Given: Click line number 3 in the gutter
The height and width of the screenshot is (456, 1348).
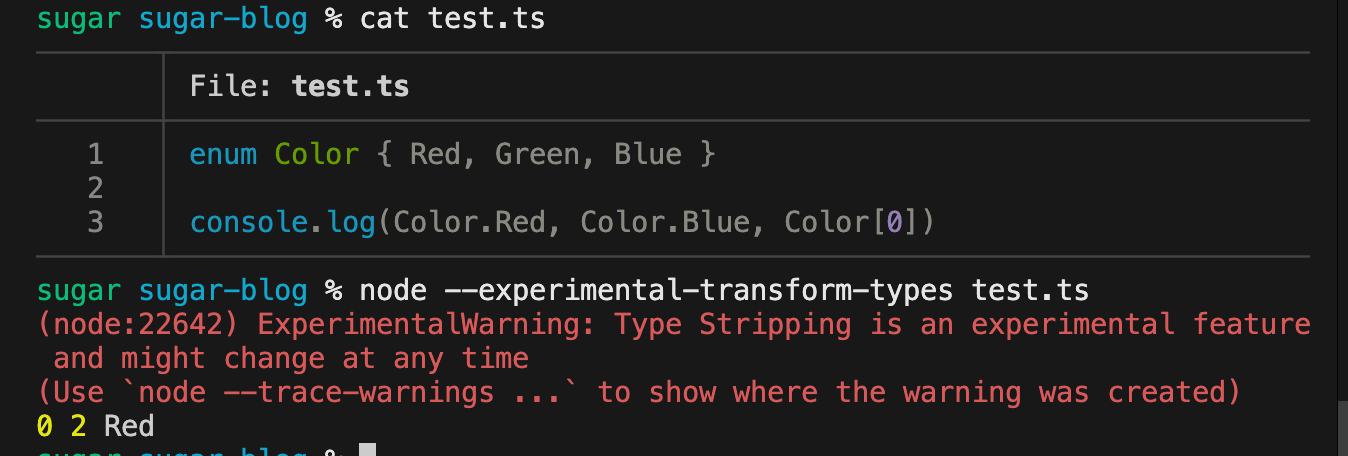Looking at the screenshot, I should [x=95, y=222].
